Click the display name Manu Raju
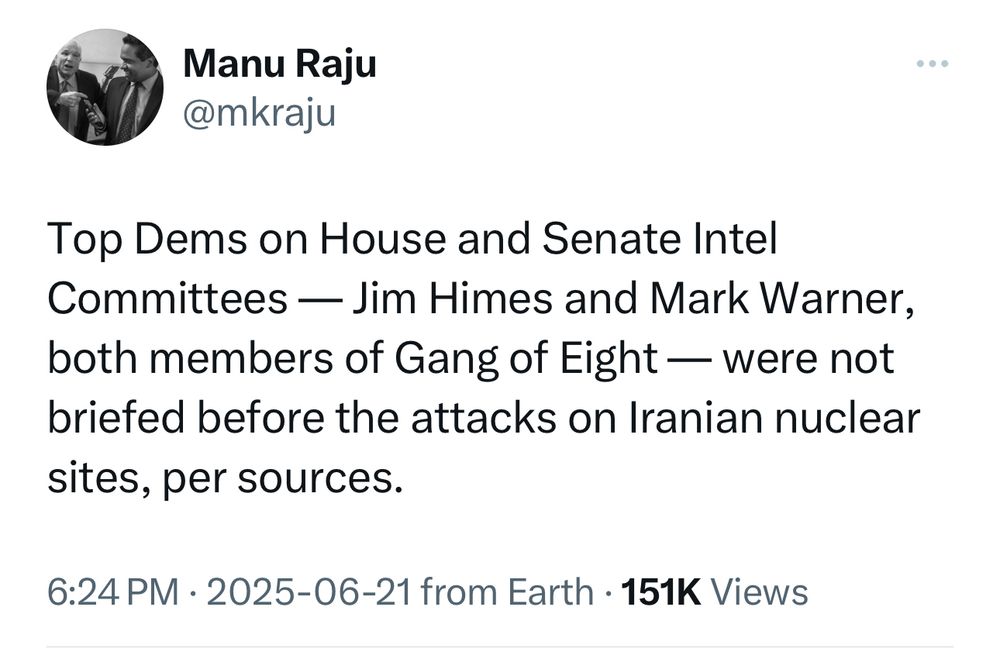 click(279, 64)
